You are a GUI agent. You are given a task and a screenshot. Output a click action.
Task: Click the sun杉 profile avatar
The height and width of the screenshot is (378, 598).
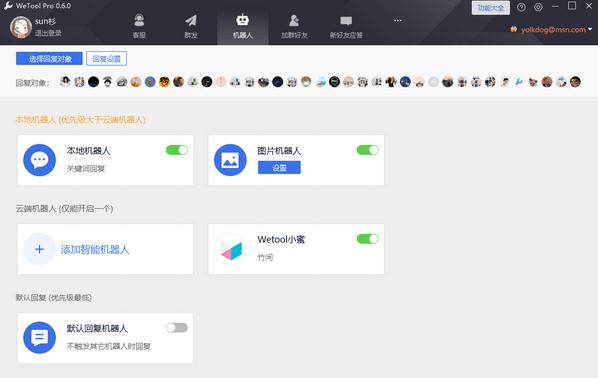point(21,27)
